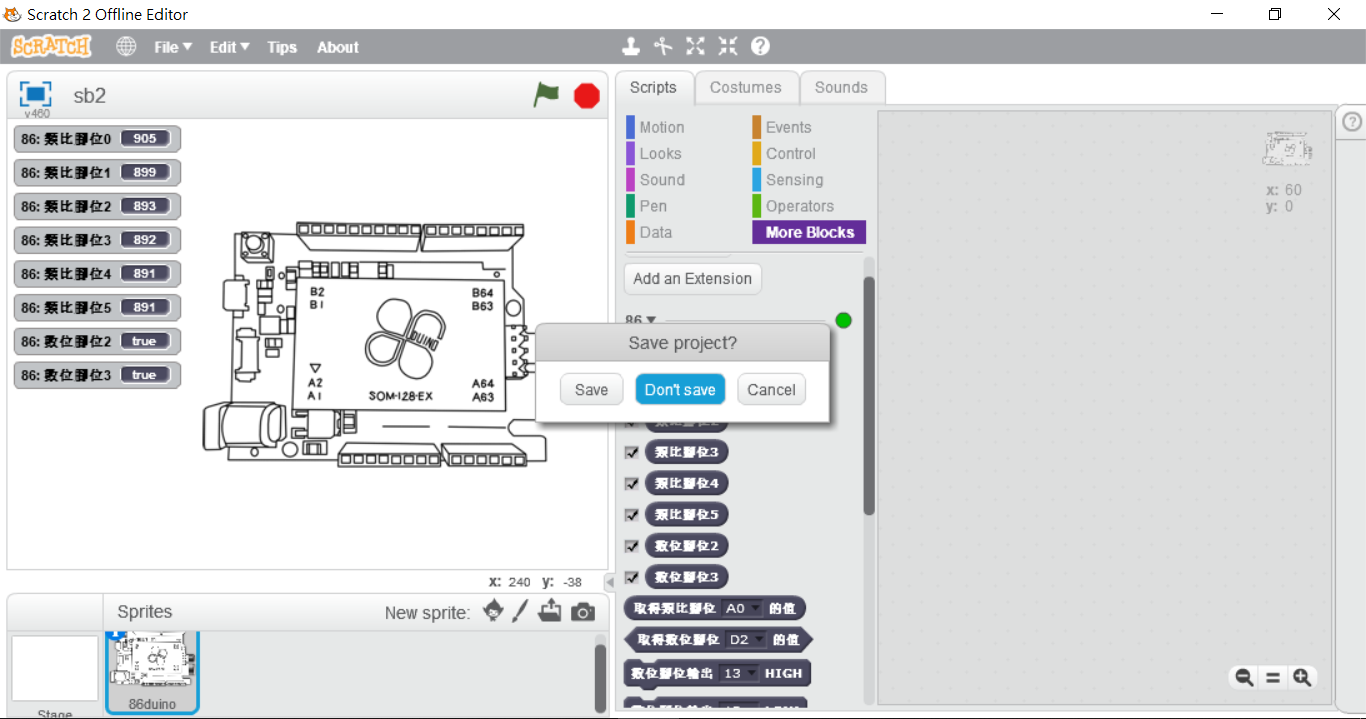1366x719 pixels.
Task: Open the About menu item
Action: pos(338,47)
